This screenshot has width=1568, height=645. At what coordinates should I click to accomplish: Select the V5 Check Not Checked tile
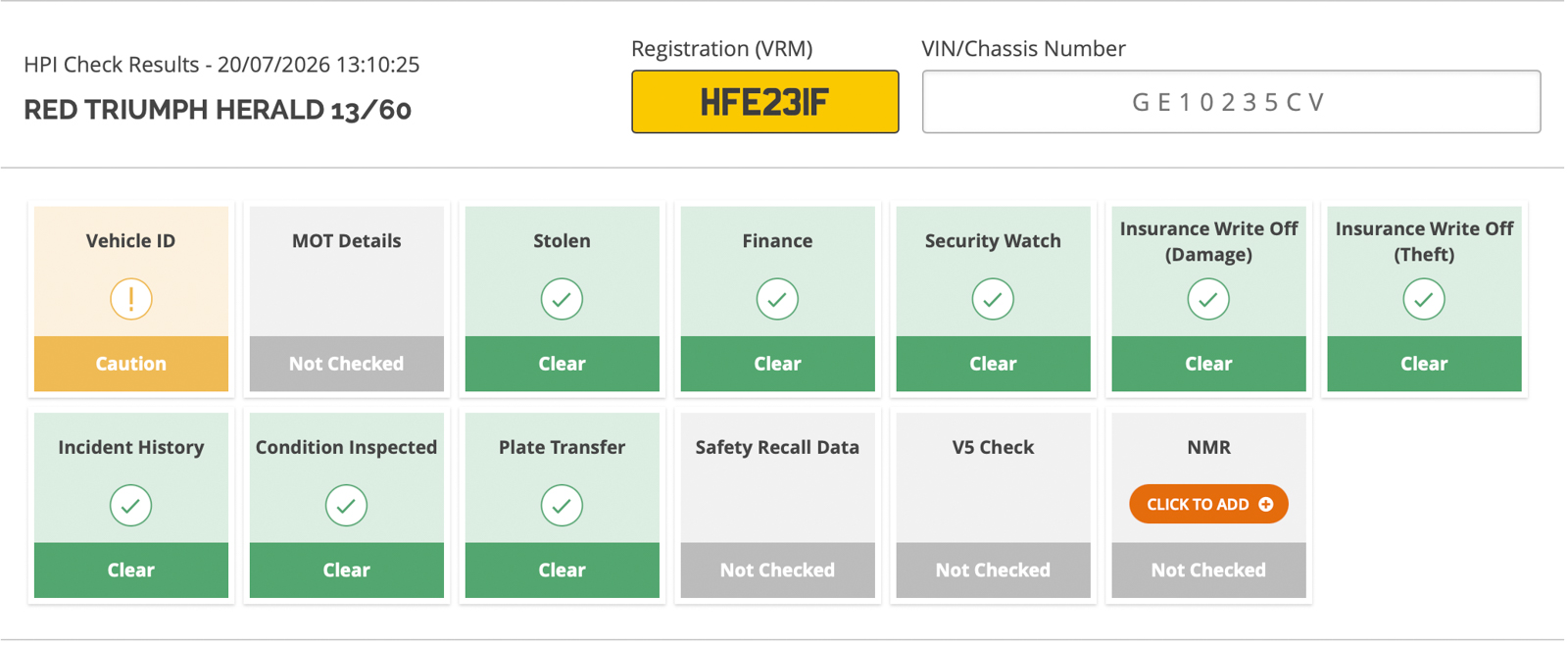point(994,505)
